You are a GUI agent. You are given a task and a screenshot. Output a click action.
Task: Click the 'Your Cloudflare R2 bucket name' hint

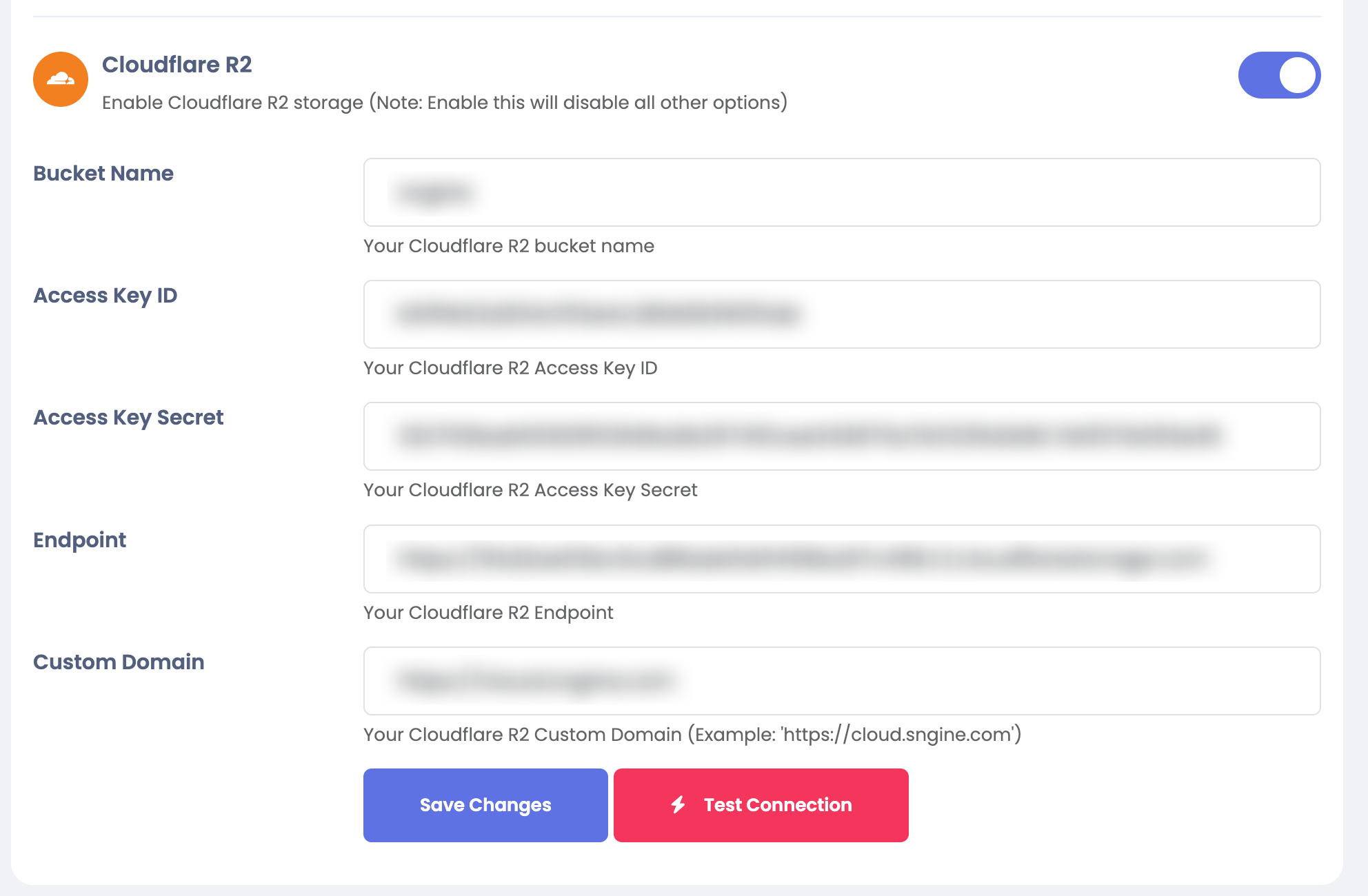[x=509, y=246]
